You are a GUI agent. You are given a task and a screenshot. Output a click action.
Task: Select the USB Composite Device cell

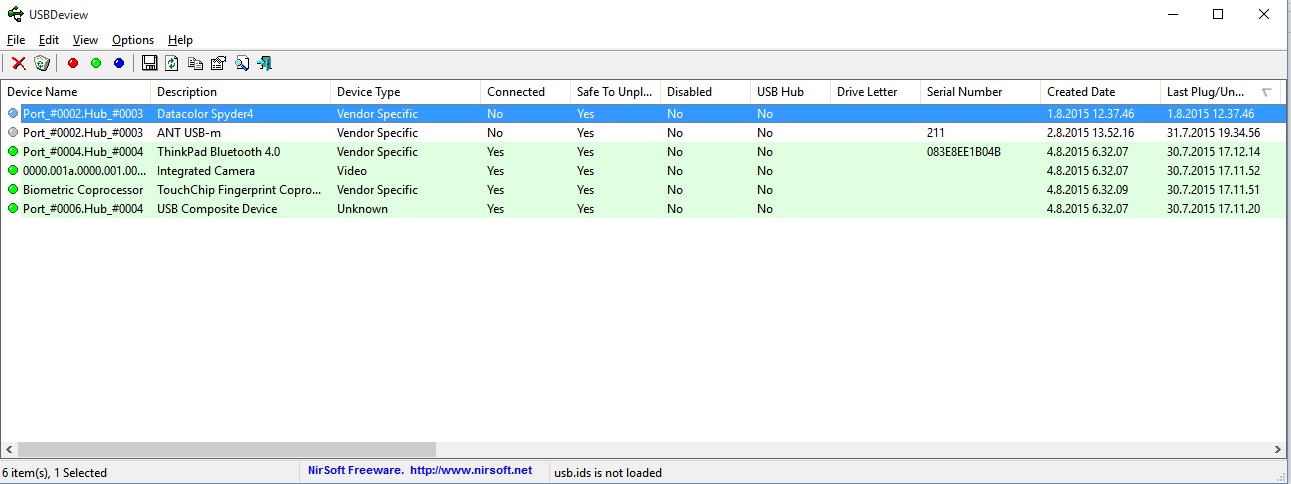tap(217, 209)
